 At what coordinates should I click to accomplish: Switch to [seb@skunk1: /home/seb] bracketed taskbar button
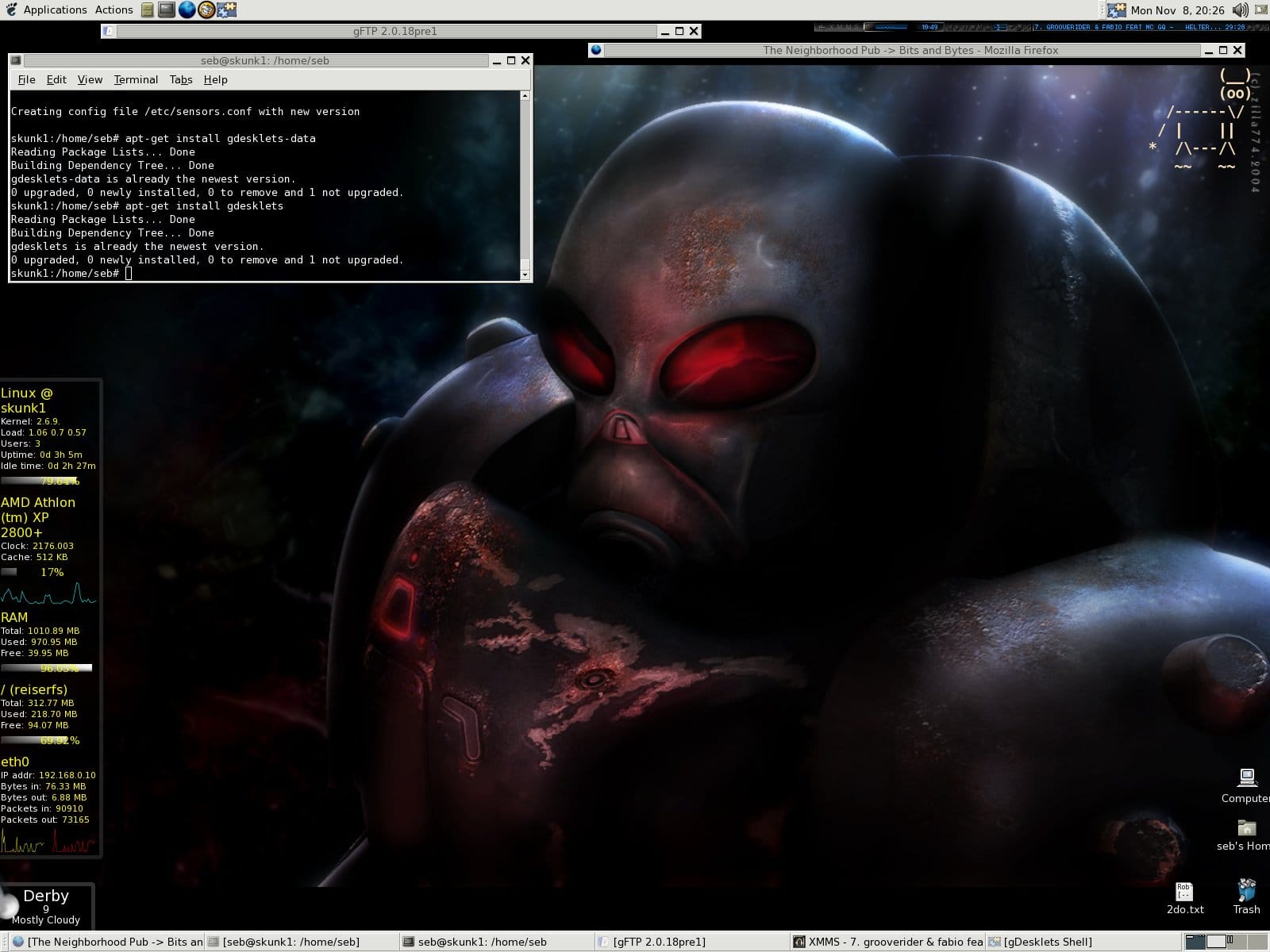[302, 942]
